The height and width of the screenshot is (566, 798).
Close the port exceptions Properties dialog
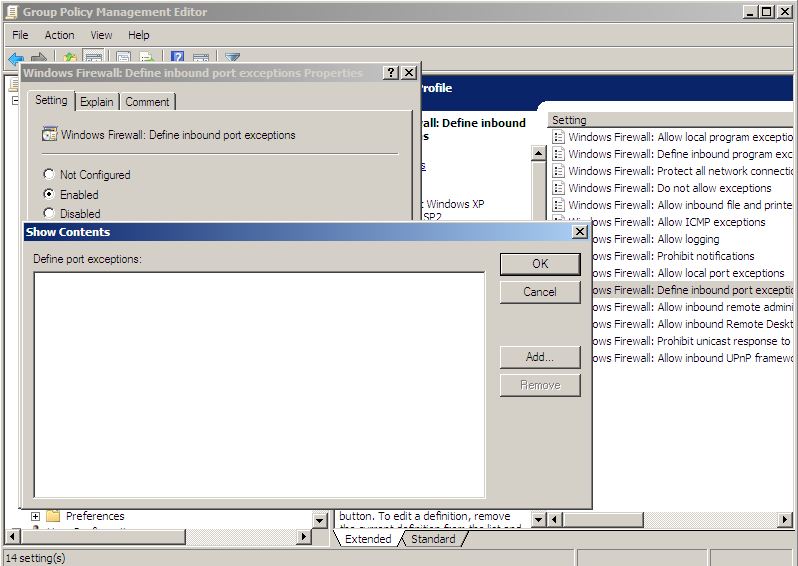click(x=409, y=73)
